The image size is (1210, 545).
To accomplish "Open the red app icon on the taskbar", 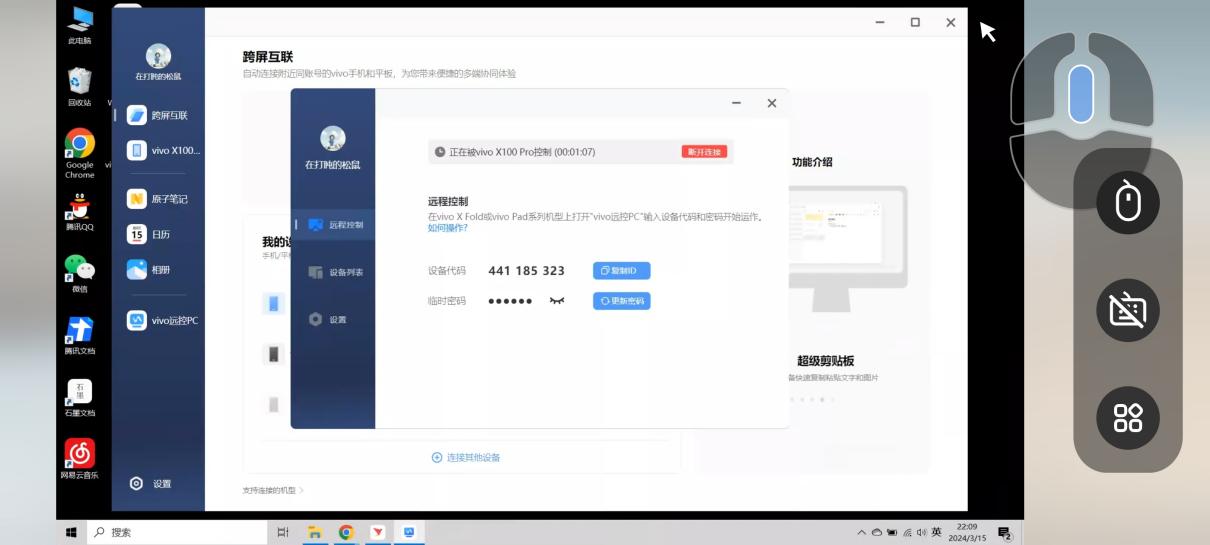I will pyautogui.click(x=378, y=533).
